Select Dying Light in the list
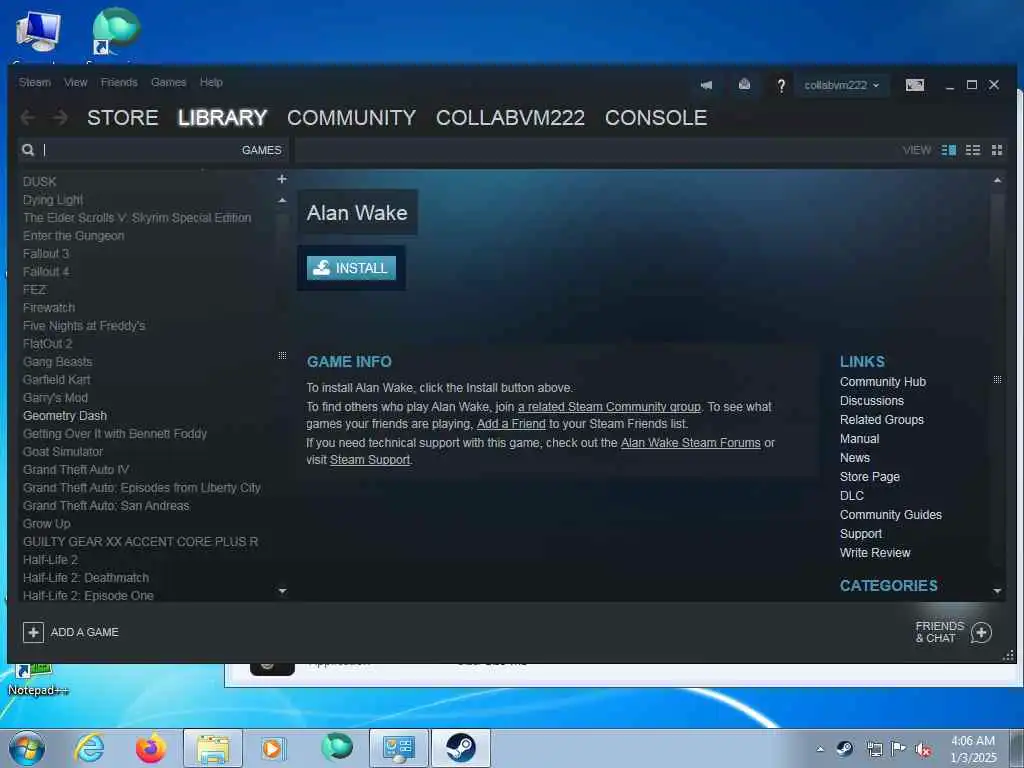 point(53,200)
